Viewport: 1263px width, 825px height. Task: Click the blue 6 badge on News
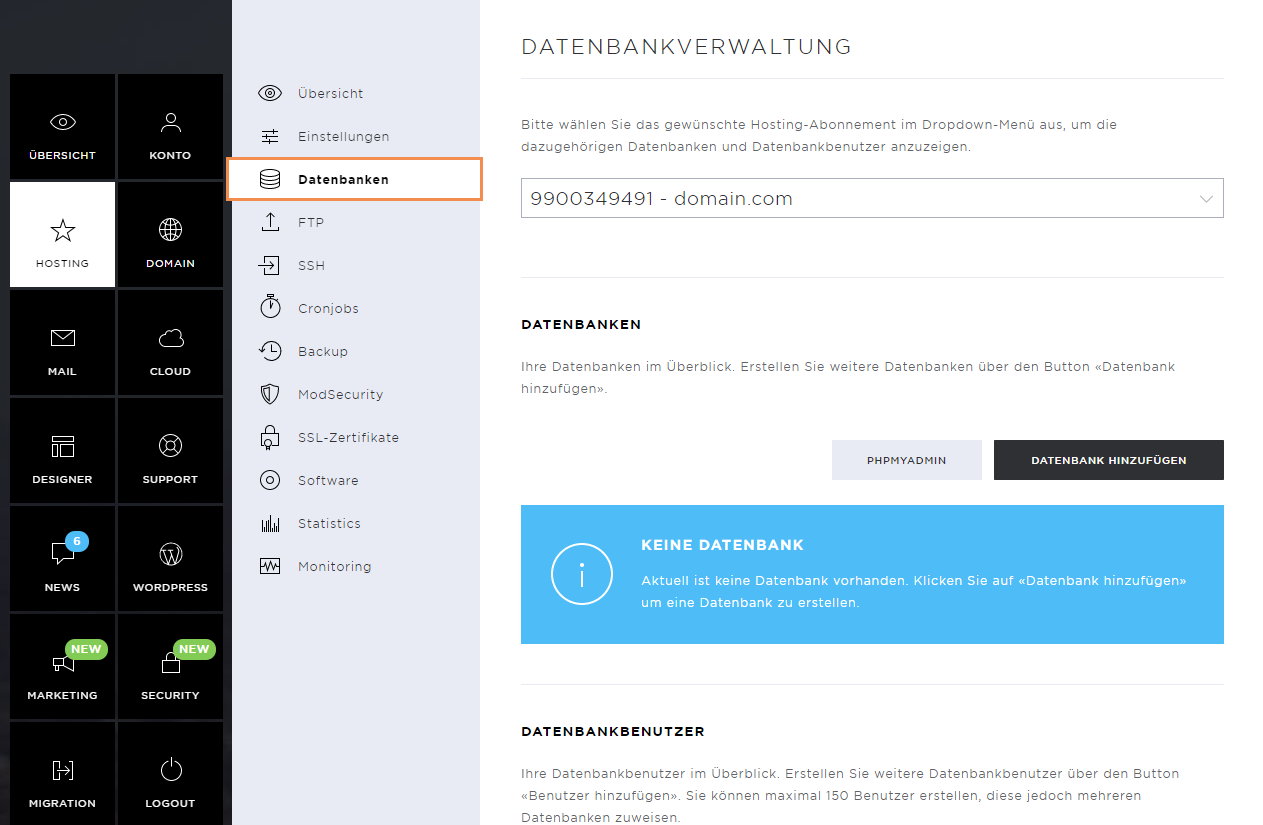pyautogui.click(x=77, y=541)
